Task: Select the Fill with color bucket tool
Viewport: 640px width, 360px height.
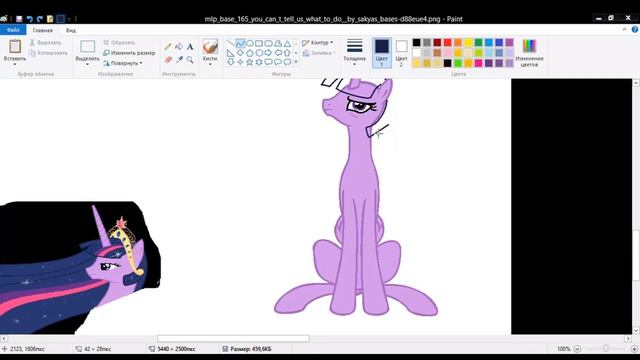Action: pos(179,47)
